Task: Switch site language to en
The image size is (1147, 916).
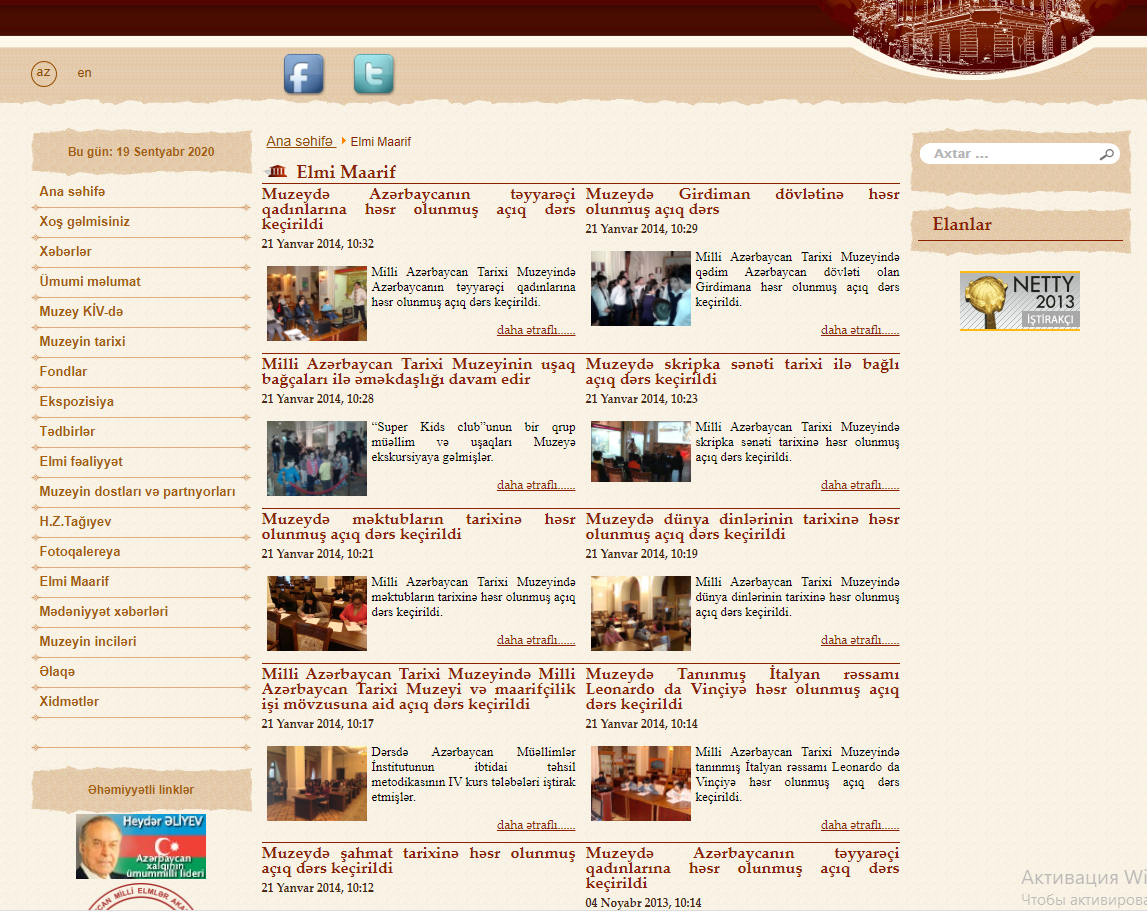Action: pyautogui.click(x=85, y=73)
